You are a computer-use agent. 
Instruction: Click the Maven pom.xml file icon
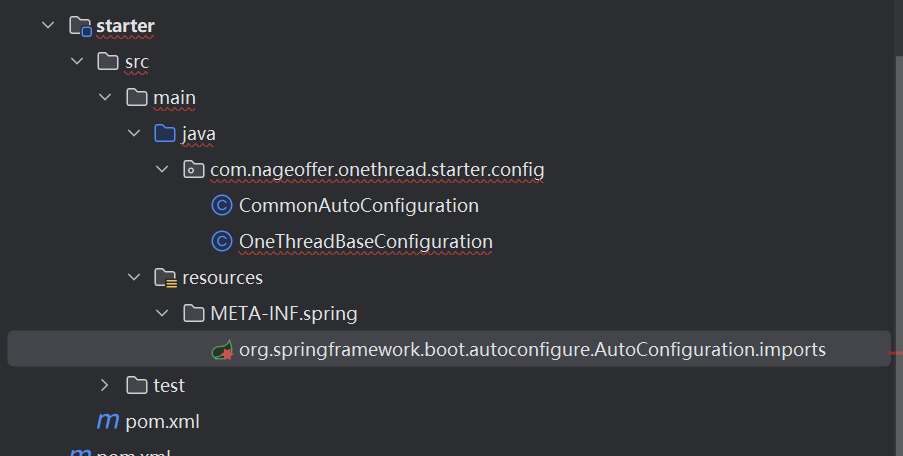(107, 421)
